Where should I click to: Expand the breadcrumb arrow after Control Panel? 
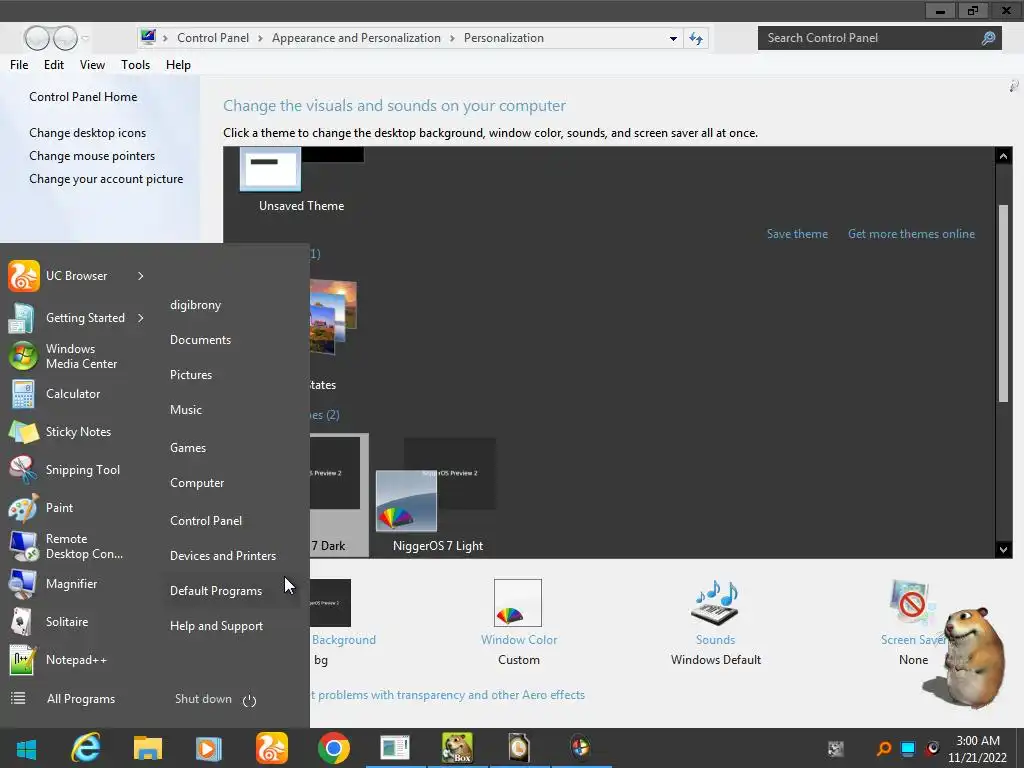pyautogui.click(x=260, y=38)
